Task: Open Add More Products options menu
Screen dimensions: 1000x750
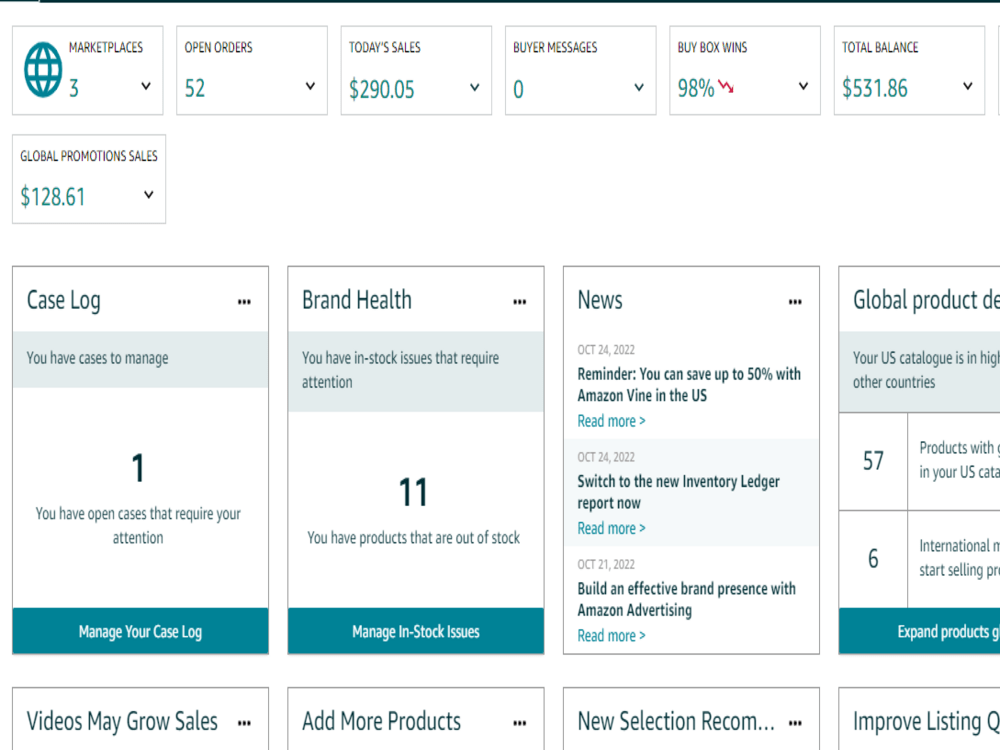Action: point(520,723)
